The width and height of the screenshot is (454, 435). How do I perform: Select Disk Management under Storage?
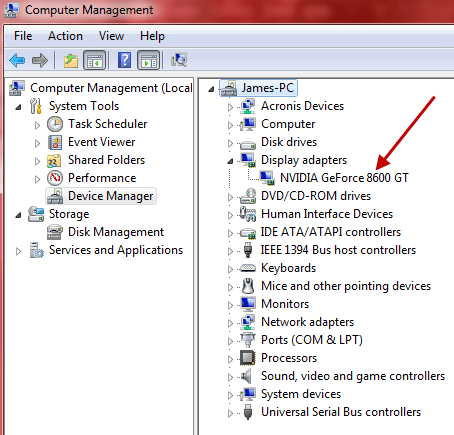coord(116,232)
